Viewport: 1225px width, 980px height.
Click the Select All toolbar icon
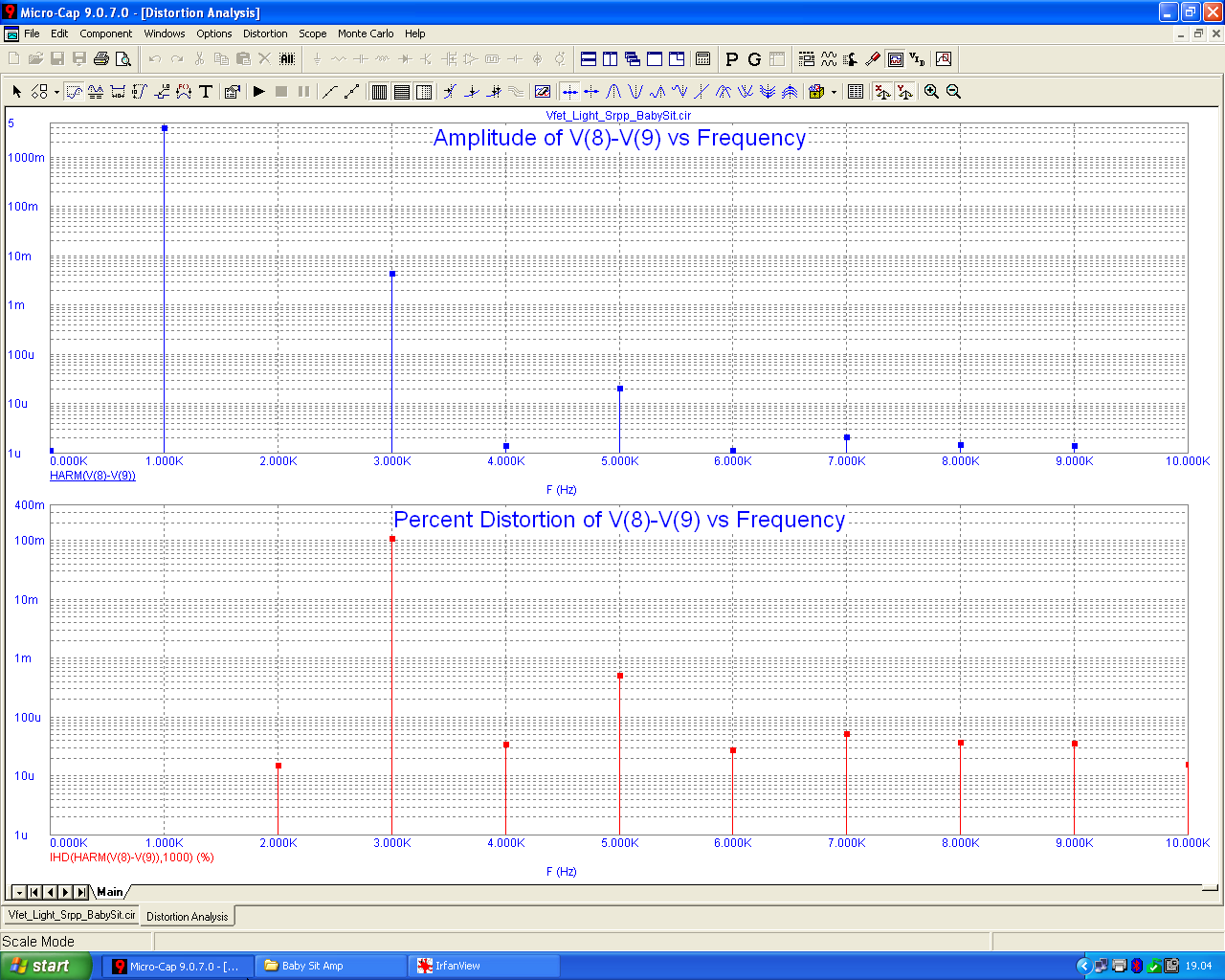point(287,59)
